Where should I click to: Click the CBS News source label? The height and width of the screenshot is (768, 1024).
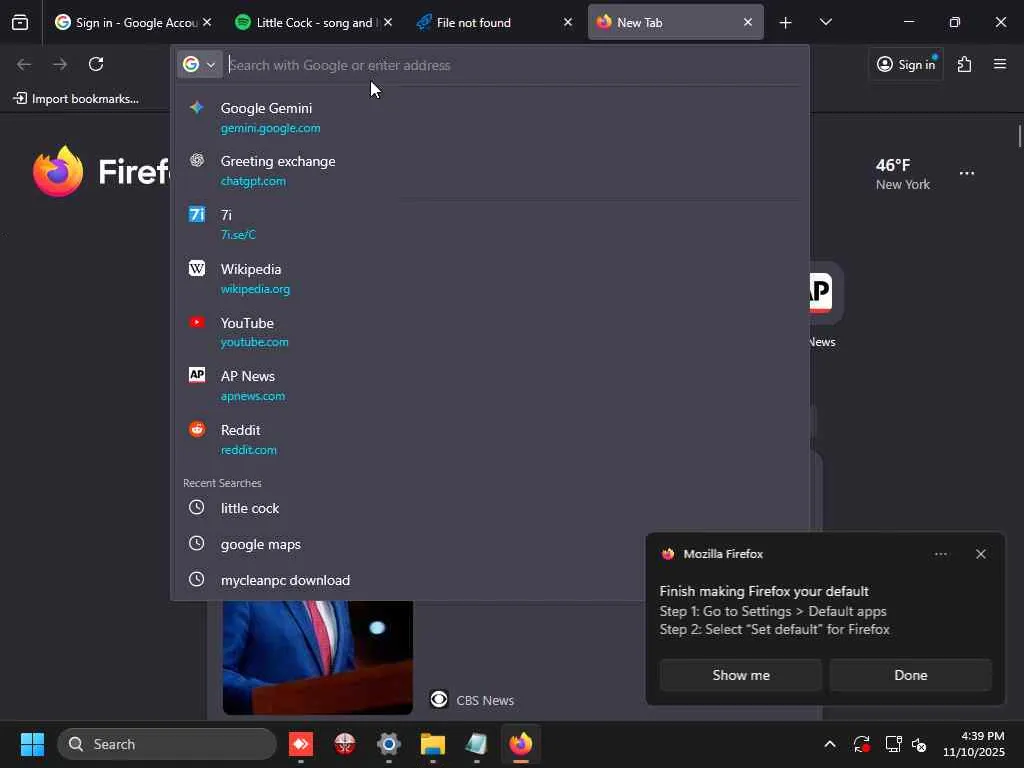pyautogui.click(x=485, y=700)
